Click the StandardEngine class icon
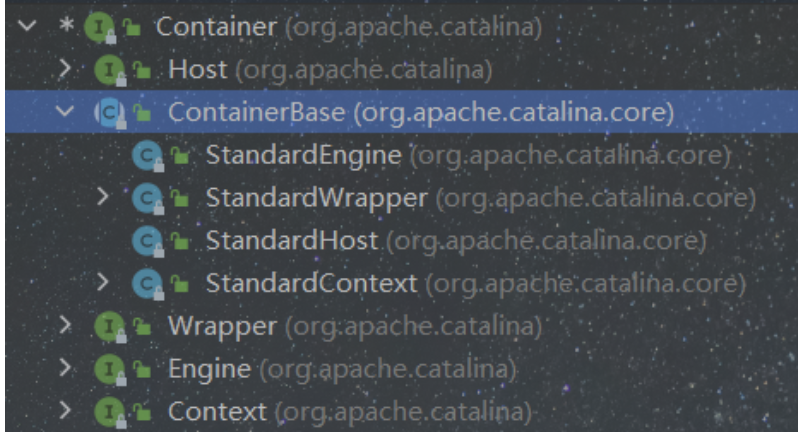The image size is (798, 432). (145, 156)
